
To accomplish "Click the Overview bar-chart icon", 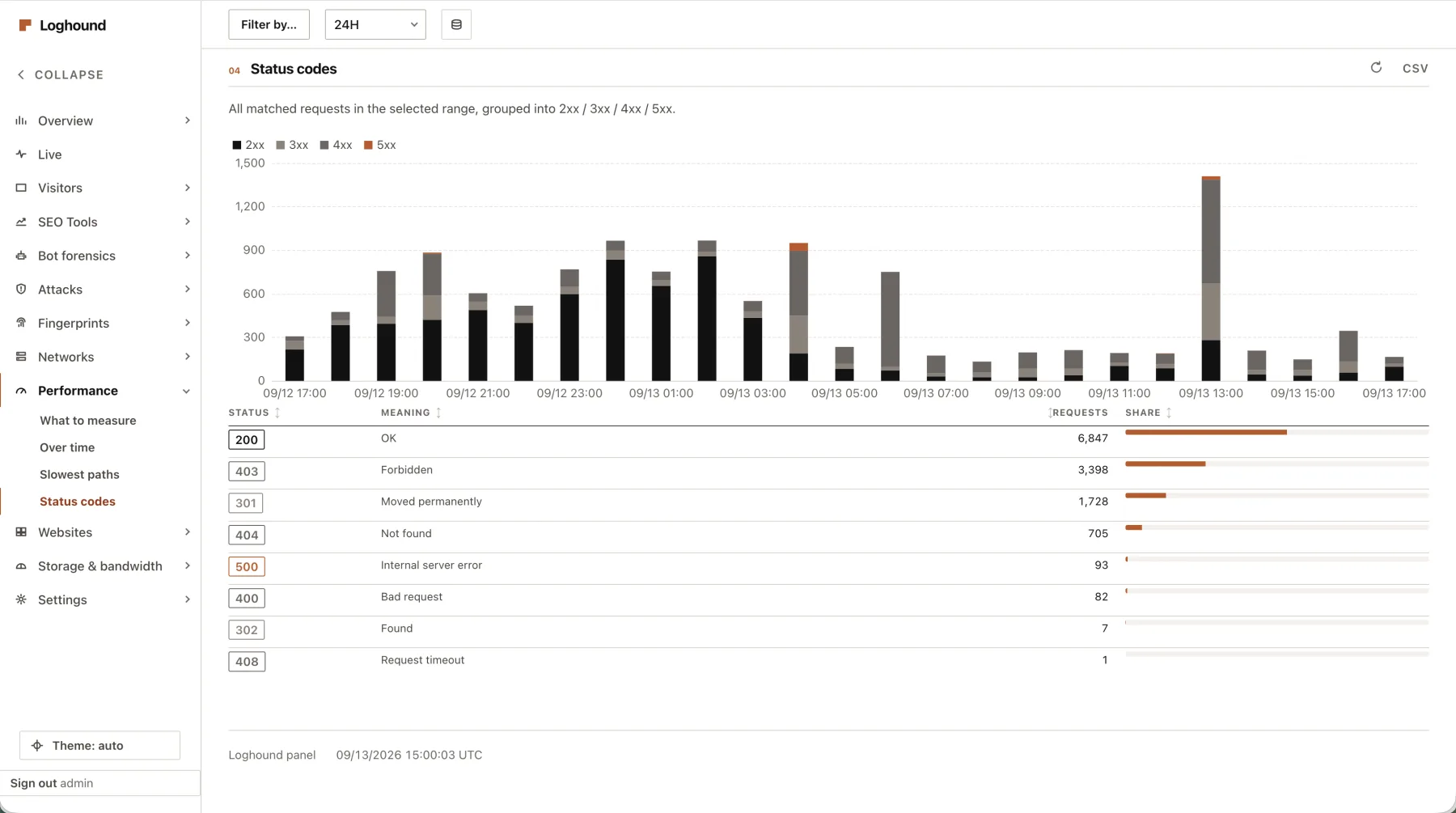I will [21, 121].
